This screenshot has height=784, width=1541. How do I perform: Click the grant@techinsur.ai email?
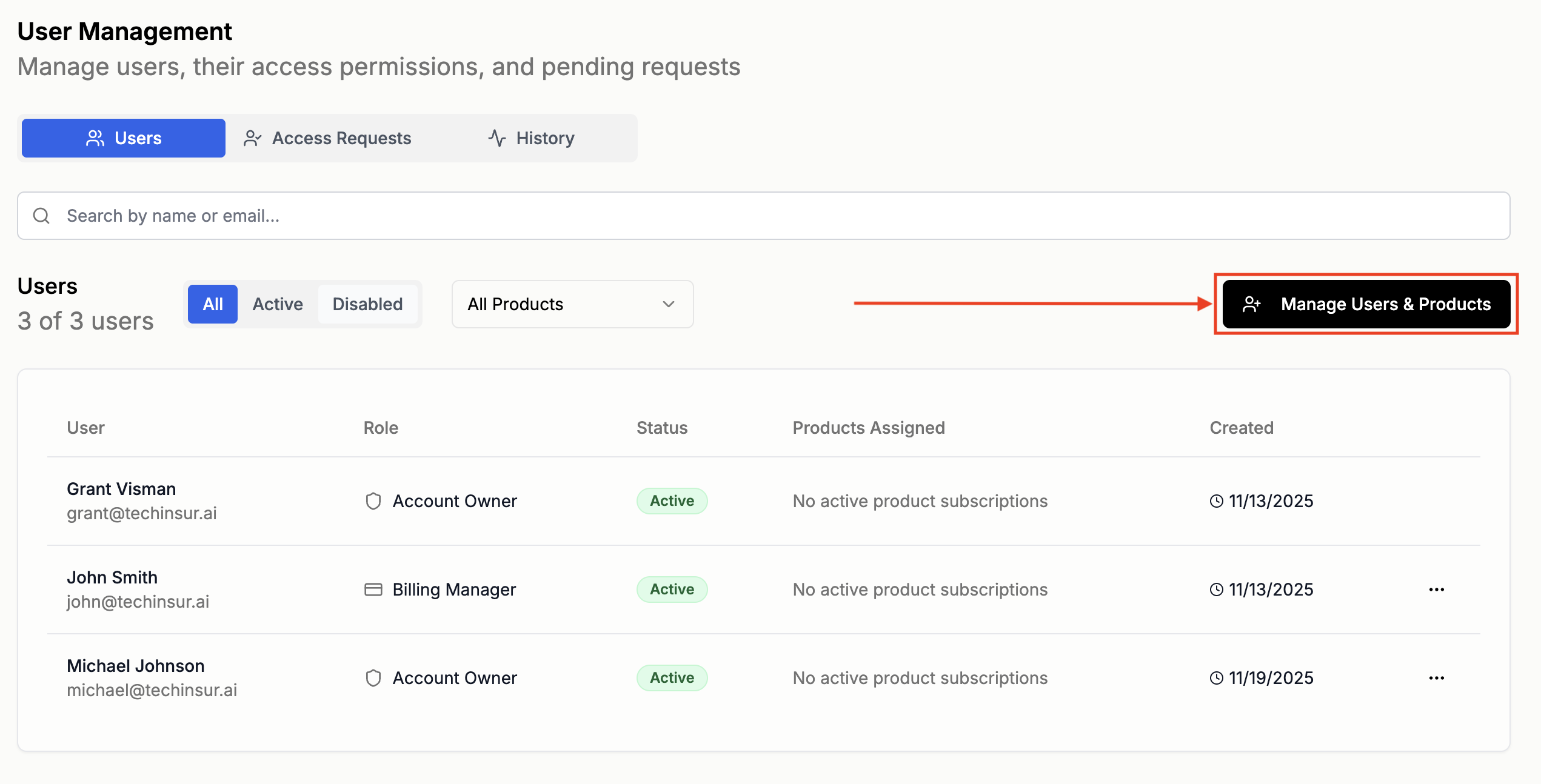pos(142,513)
